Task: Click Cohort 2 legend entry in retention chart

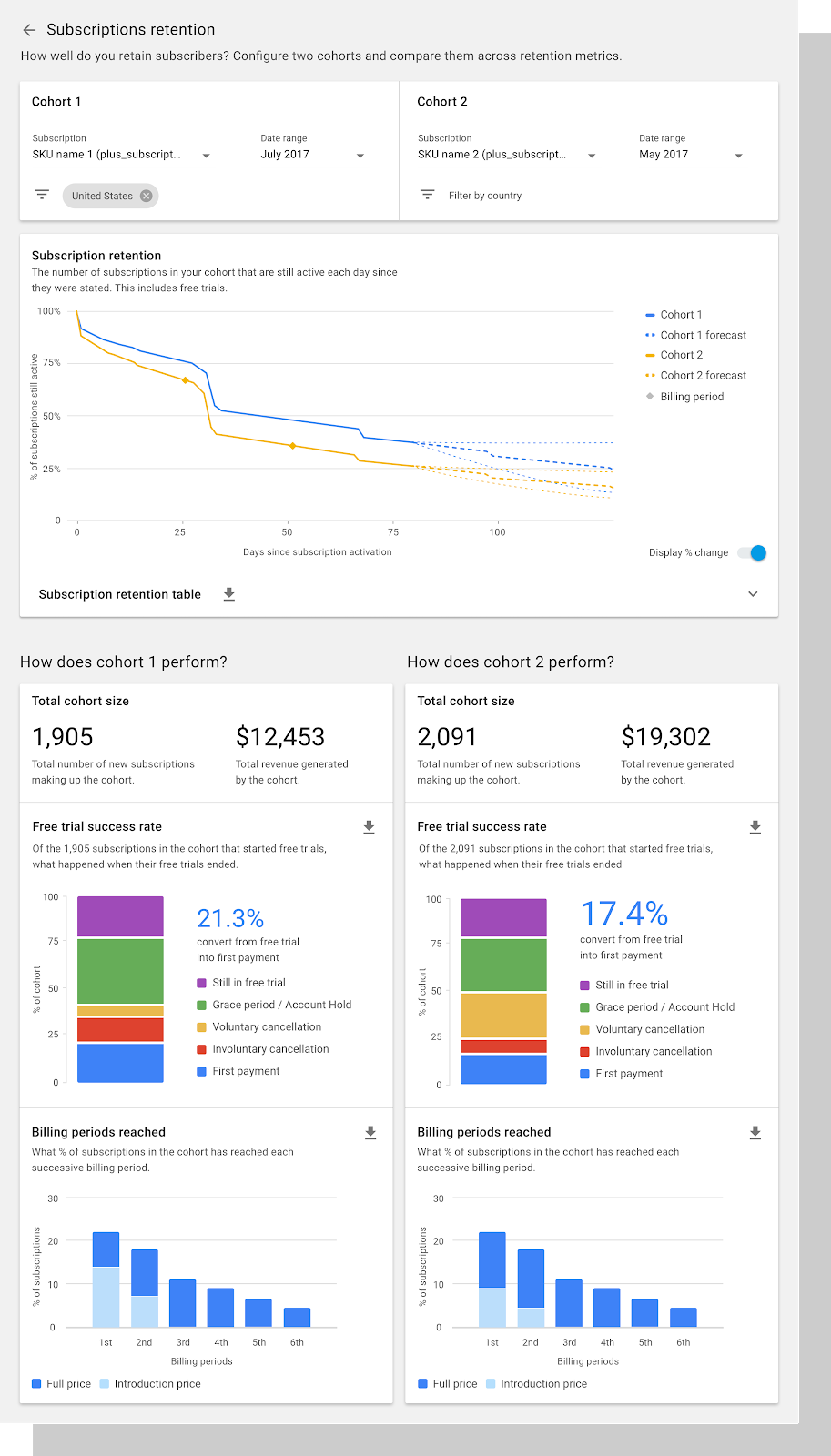Action: 674,355
